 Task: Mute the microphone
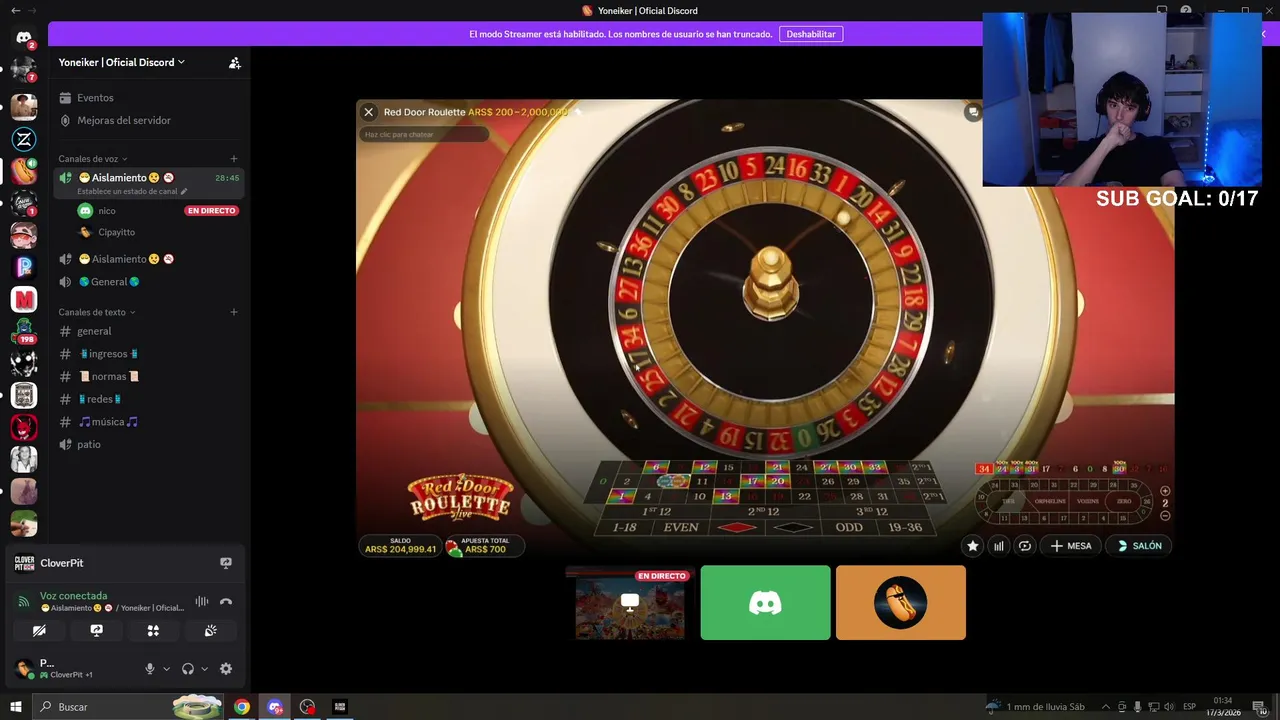[x=150, y=669]
